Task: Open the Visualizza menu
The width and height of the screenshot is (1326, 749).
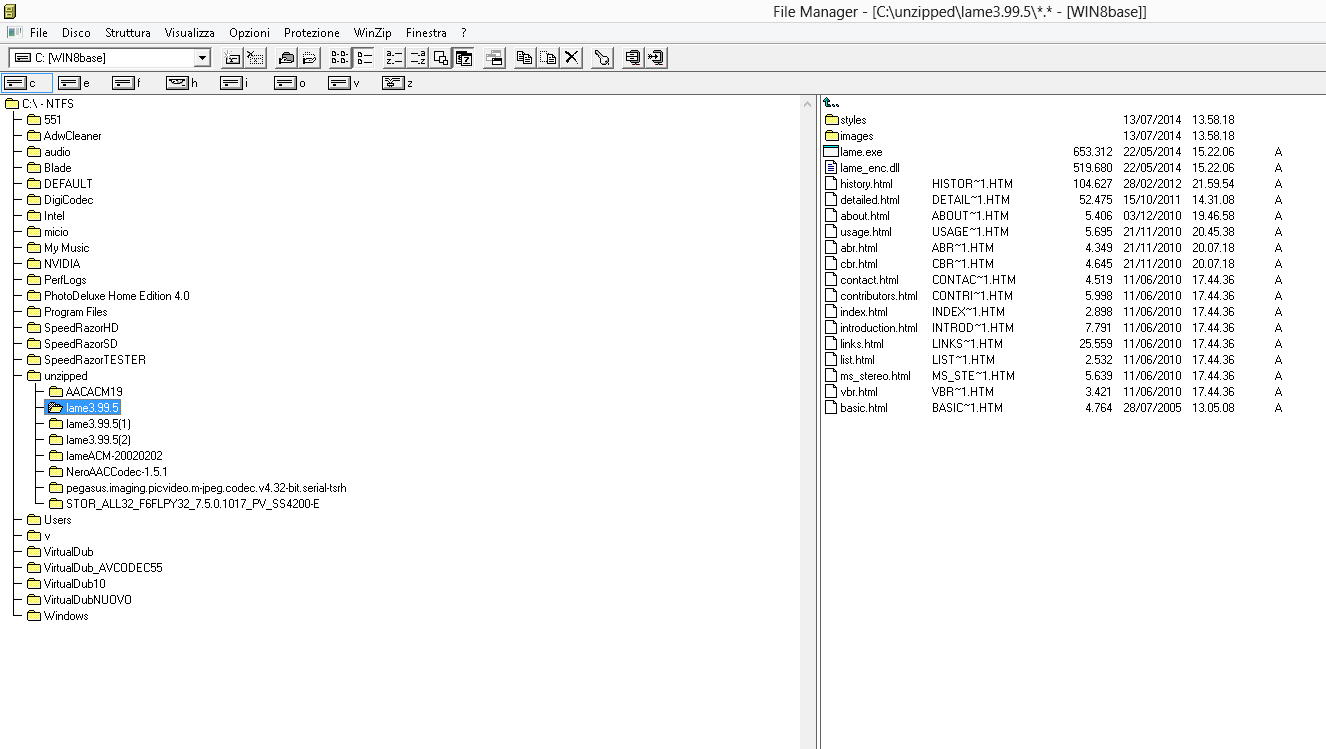Action: [190, 33]
